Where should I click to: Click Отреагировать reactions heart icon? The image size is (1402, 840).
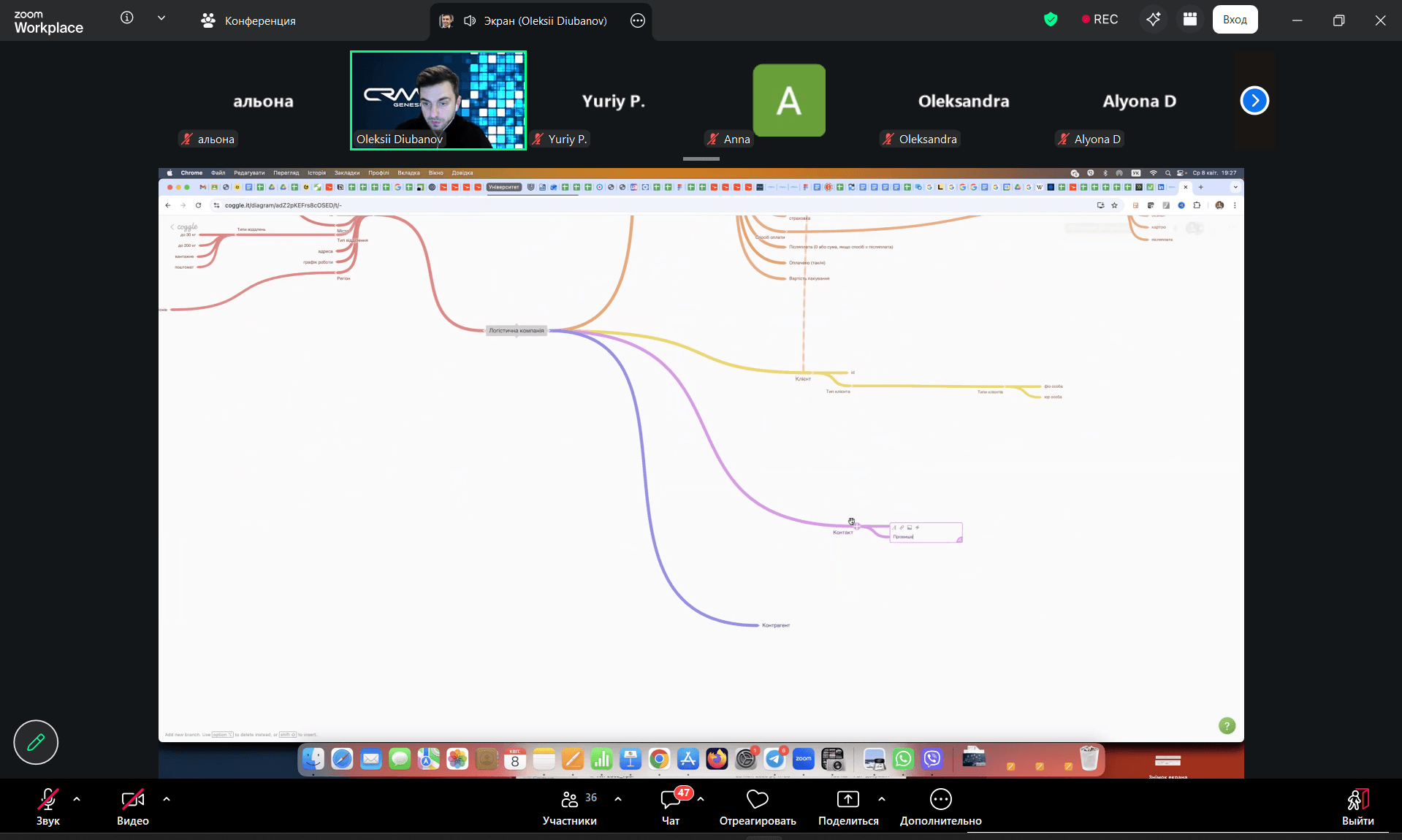point(758,806)
